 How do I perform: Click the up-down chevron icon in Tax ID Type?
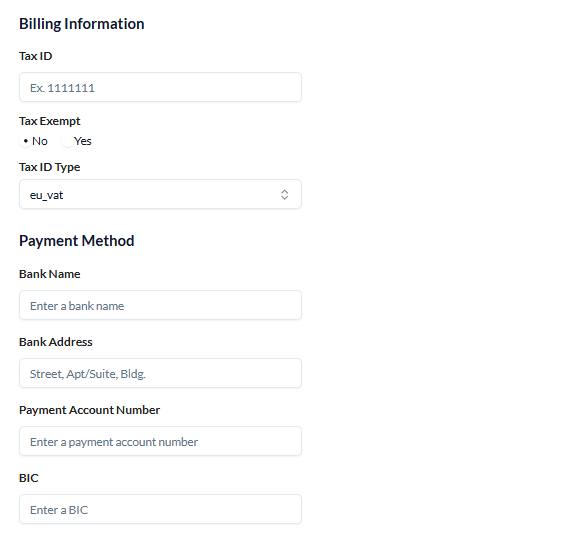[284, 195]
